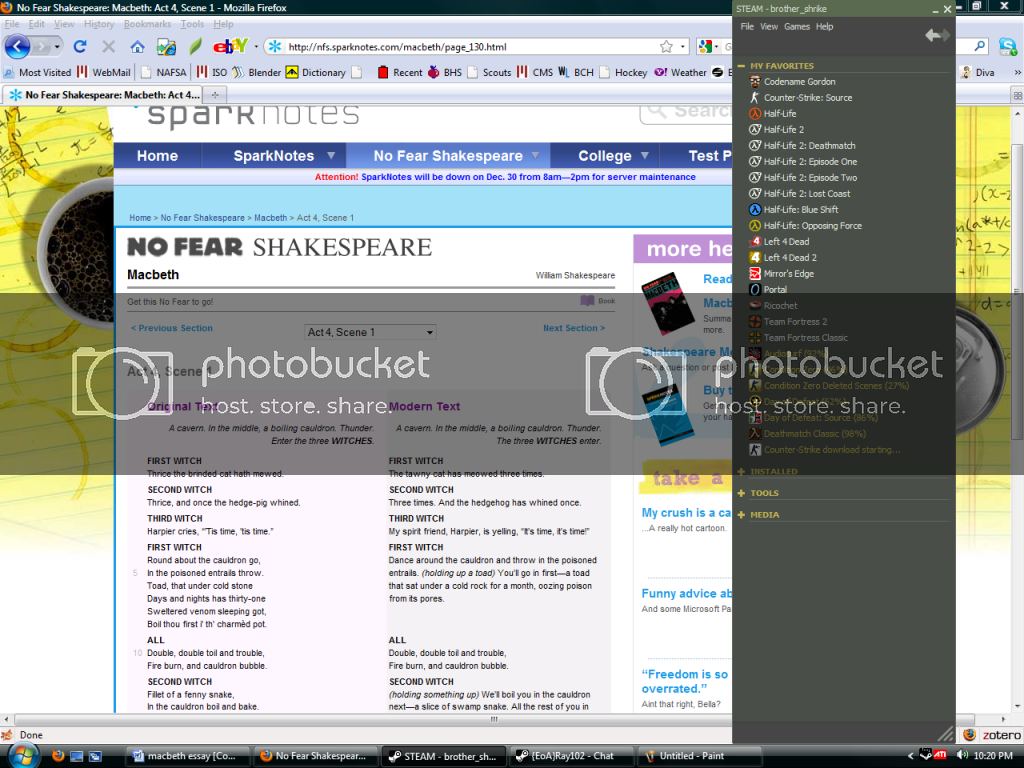Image resolution: width=1024 pixels, height=768 pixels.
Task: Open the Firefox Home page icon
Action: (137, 46)
